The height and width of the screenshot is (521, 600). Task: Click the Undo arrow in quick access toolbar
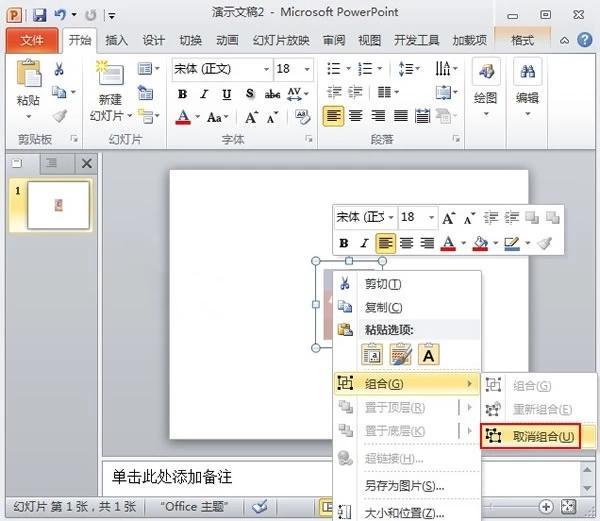[60, 15]
